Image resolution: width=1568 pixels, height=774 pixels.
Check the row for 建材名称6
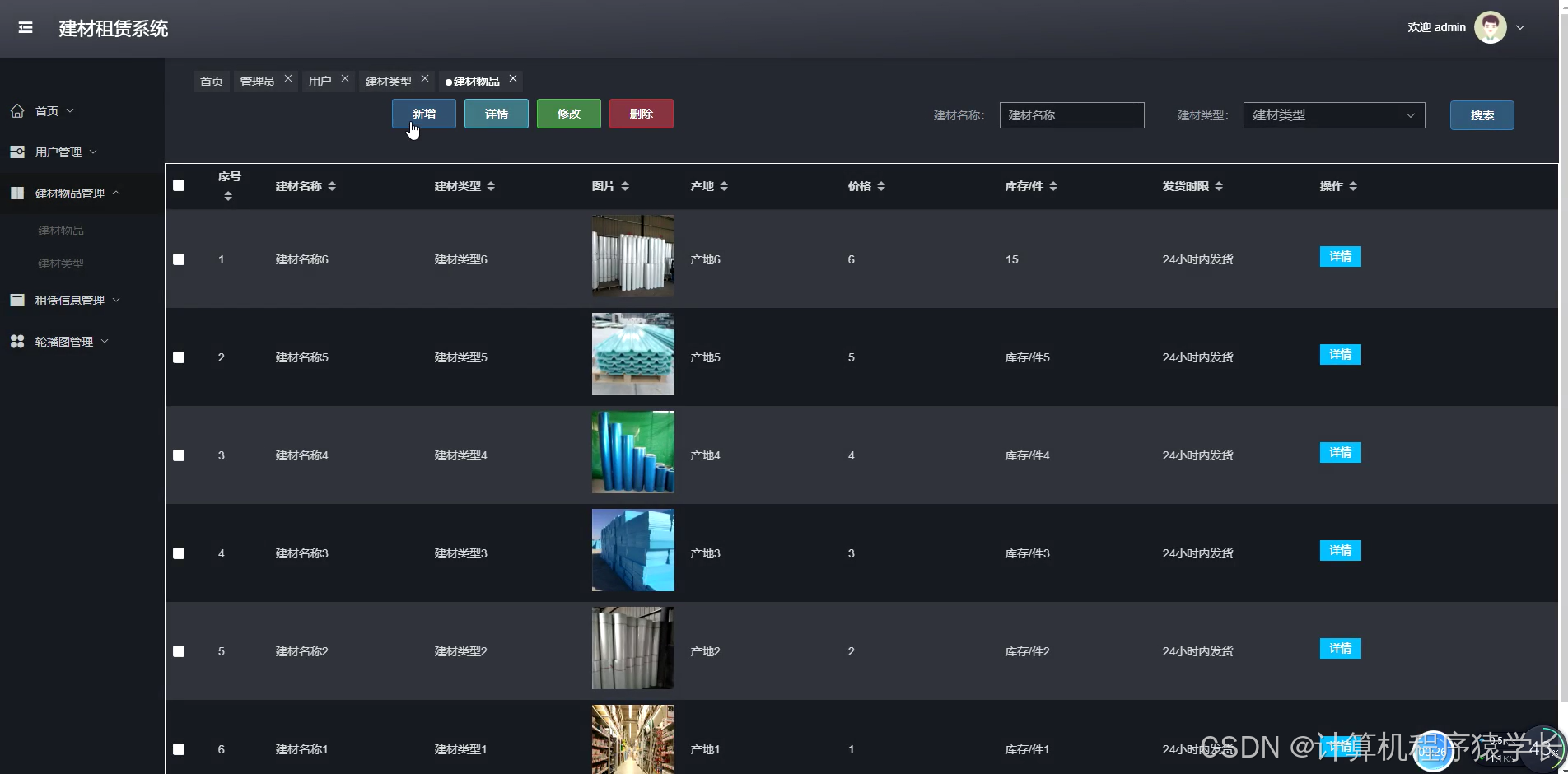click(x=179, y=259)
